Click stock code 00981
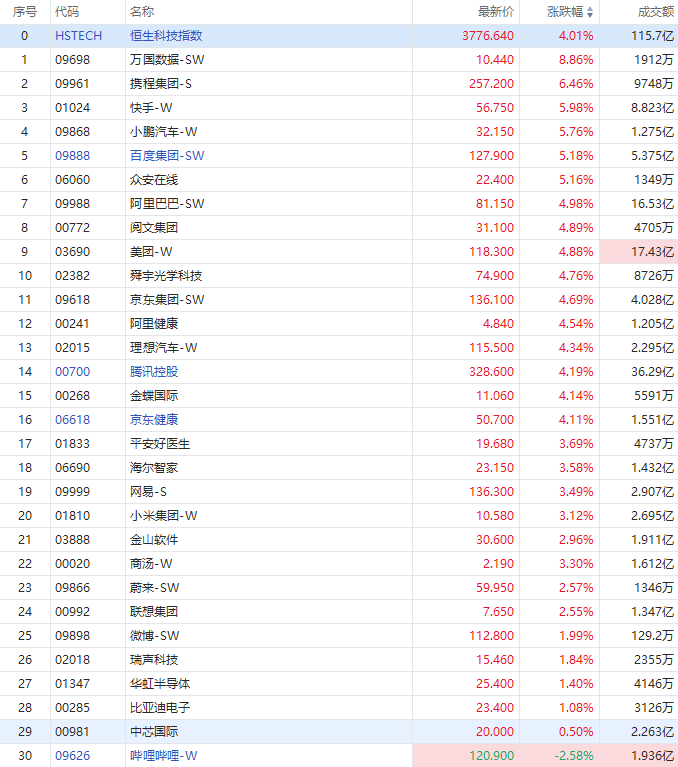This screenshot has height=767, width=678. pos(72,732)
